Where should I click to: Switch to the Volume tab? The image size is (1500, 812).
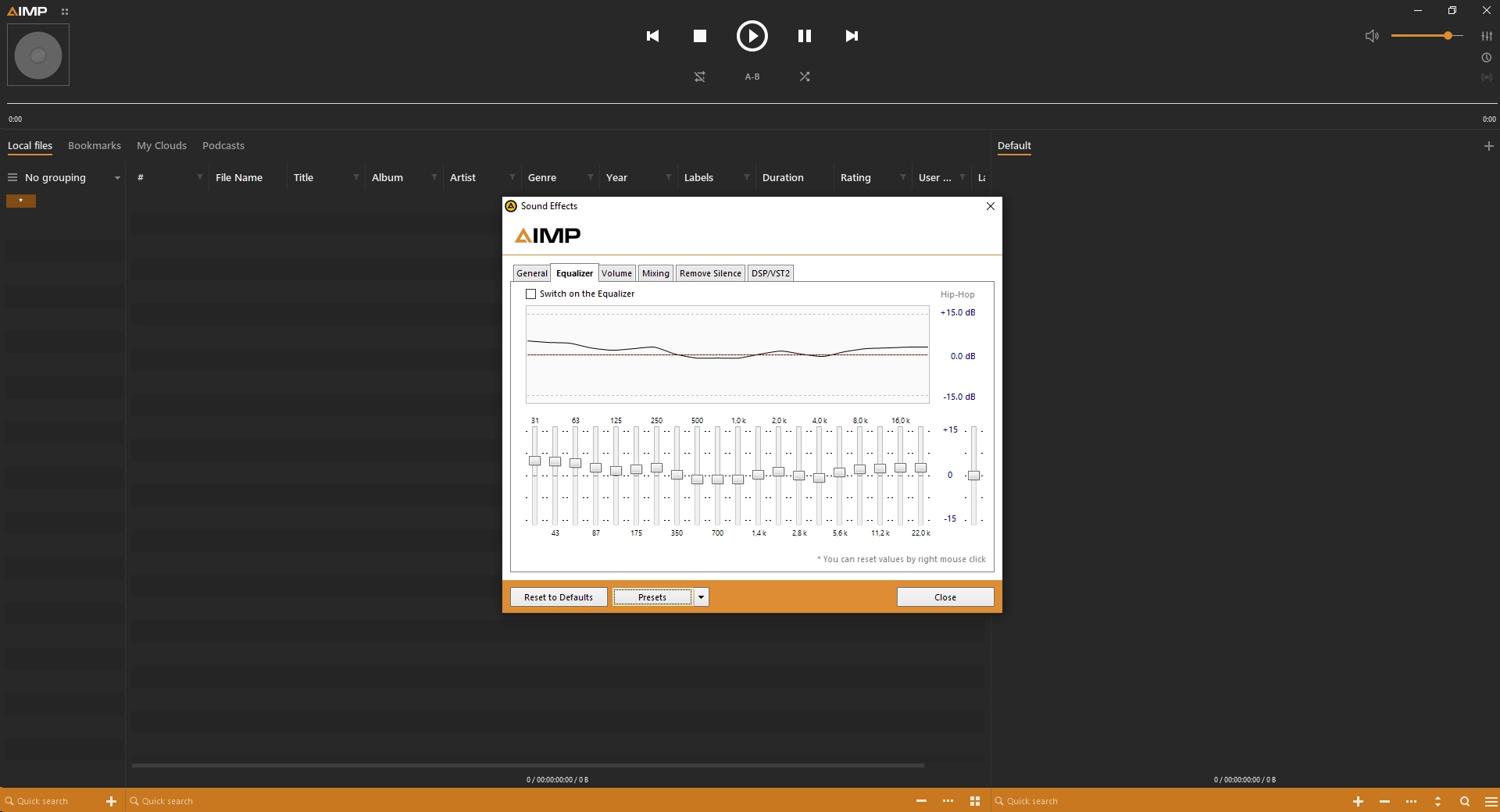point(616,273)
